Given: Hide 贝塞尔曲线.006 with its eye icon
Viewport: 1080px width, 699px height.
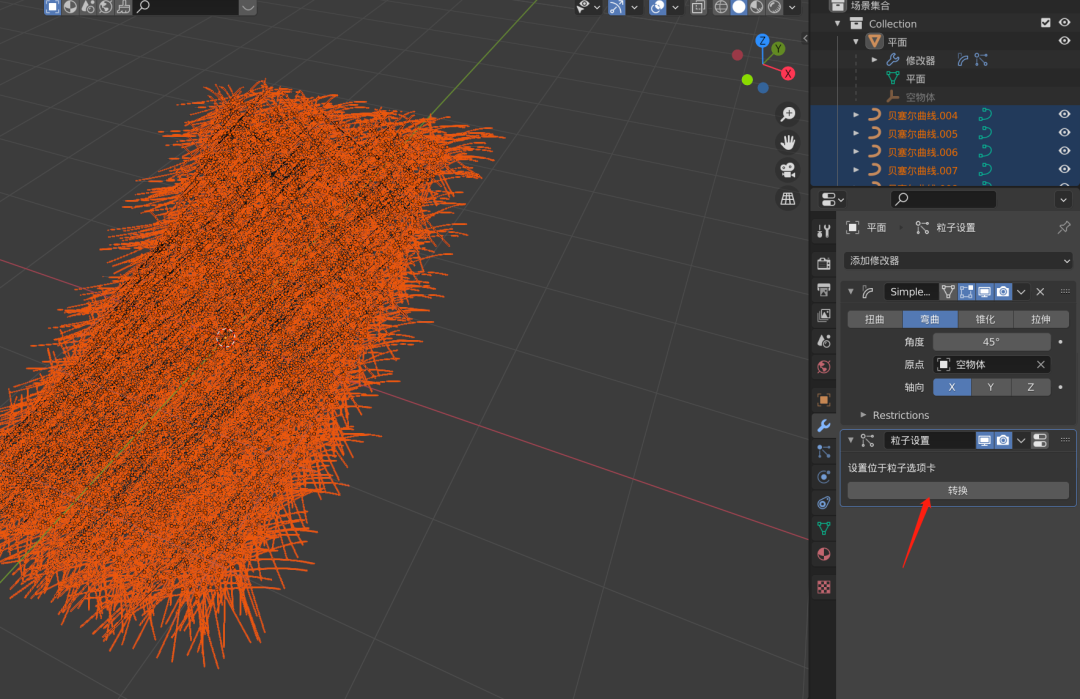Looking at the screenshot, I should [1064, 151].
